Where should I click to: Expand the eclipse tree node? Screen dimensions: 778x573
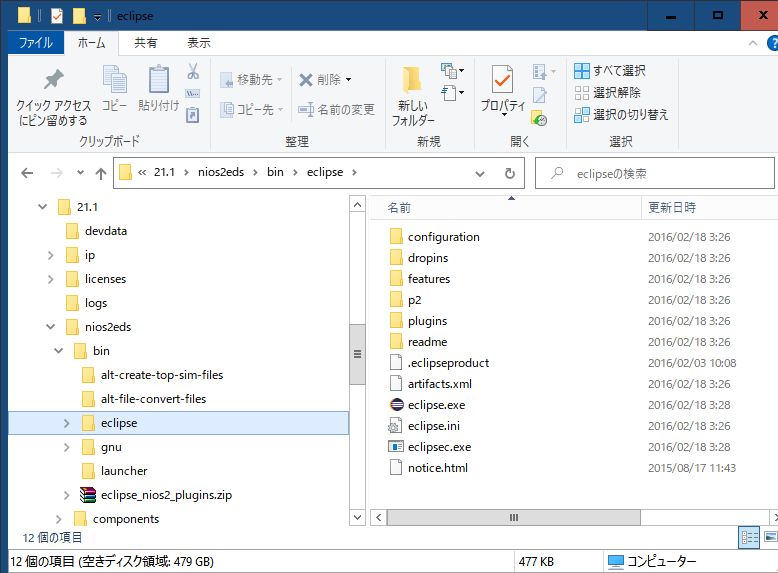[x=66, y=423]
